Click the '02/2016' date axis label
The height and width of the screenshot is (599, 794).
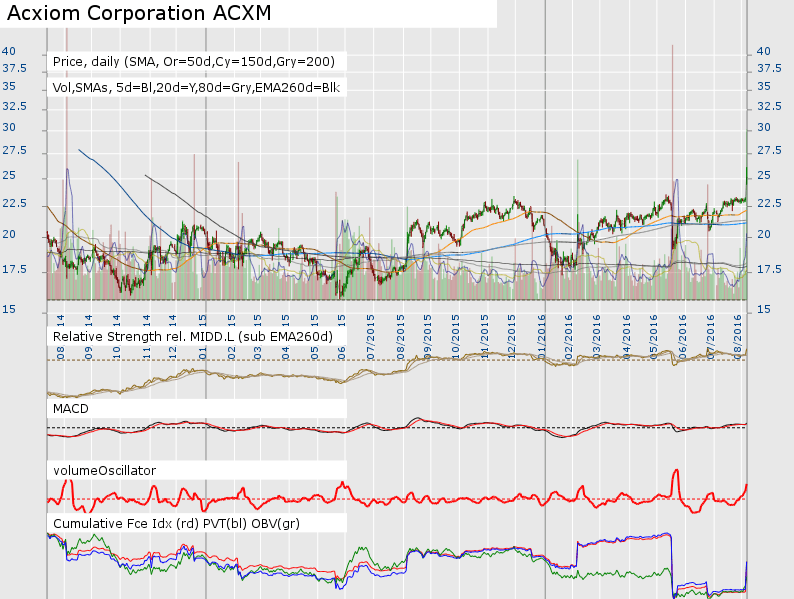[x=569, y=337]
